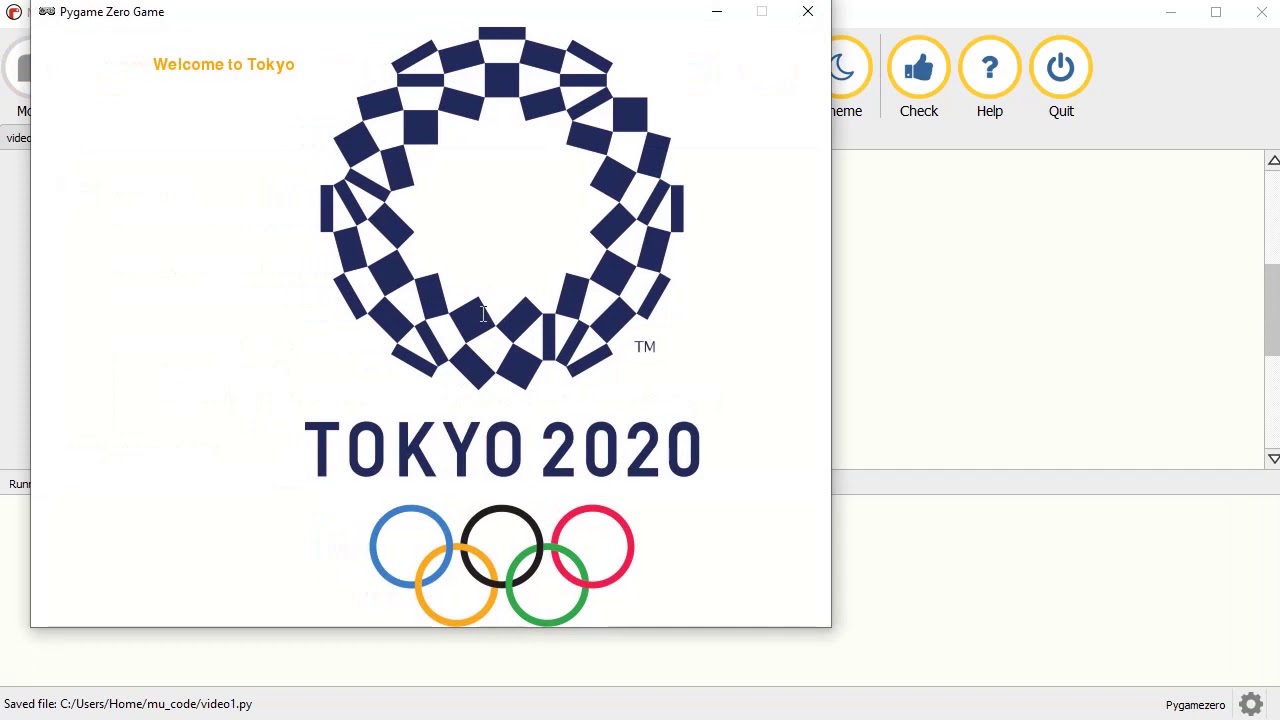1280x720 pixels.
Task: Toggle the Theme moon icon in Mu
Action: tap(846, 68)
